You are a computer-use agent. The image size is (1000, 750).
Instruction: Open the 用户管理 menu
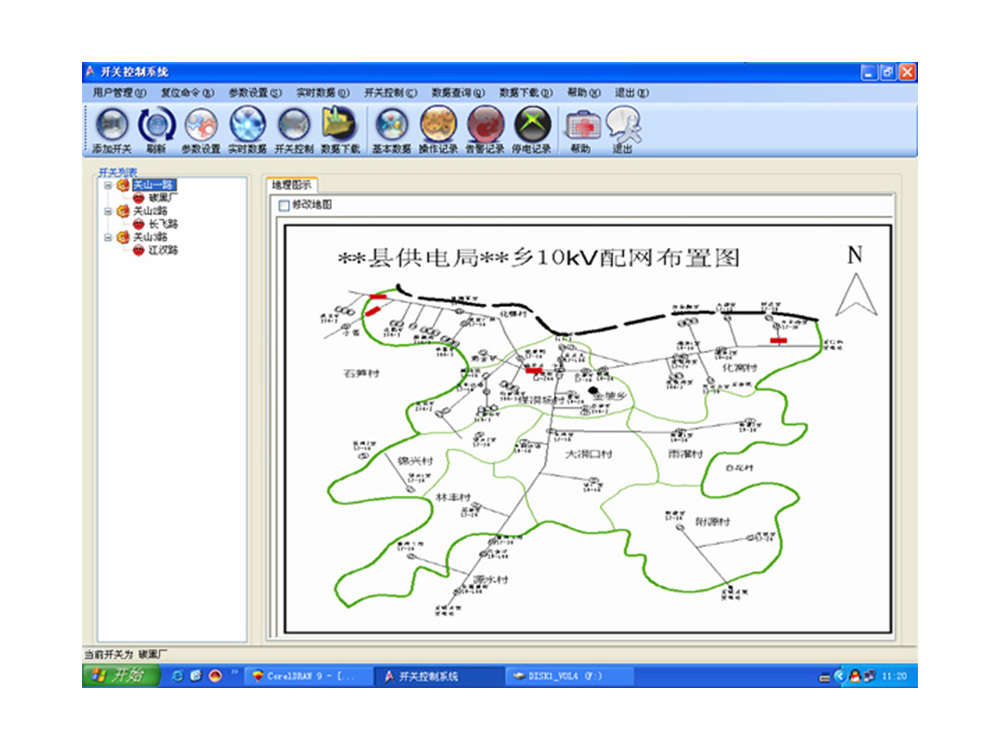tap(119, 93)
